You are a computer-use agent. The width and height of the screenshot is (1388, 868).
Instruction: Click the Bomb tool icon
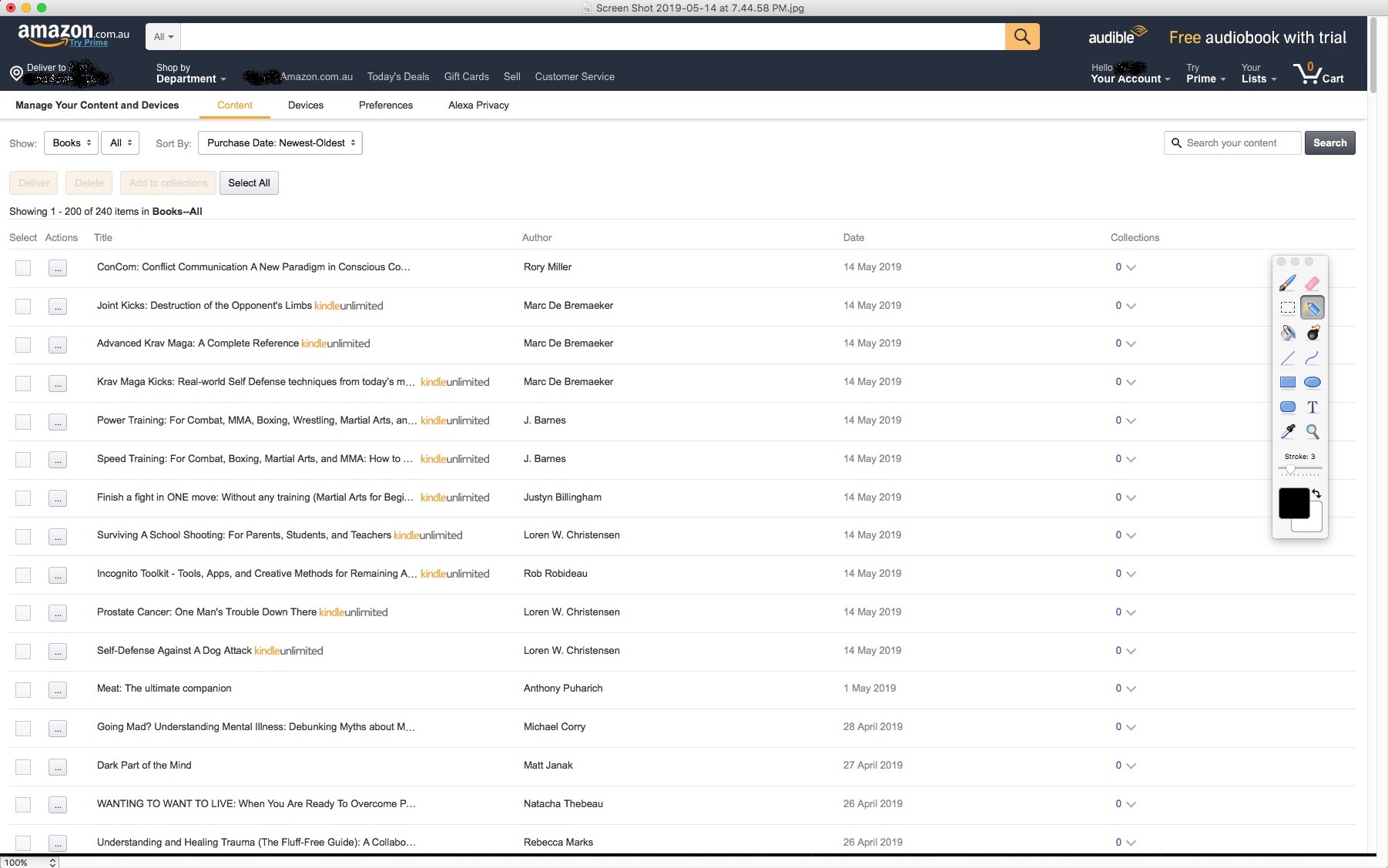(x=1313, y=333)
